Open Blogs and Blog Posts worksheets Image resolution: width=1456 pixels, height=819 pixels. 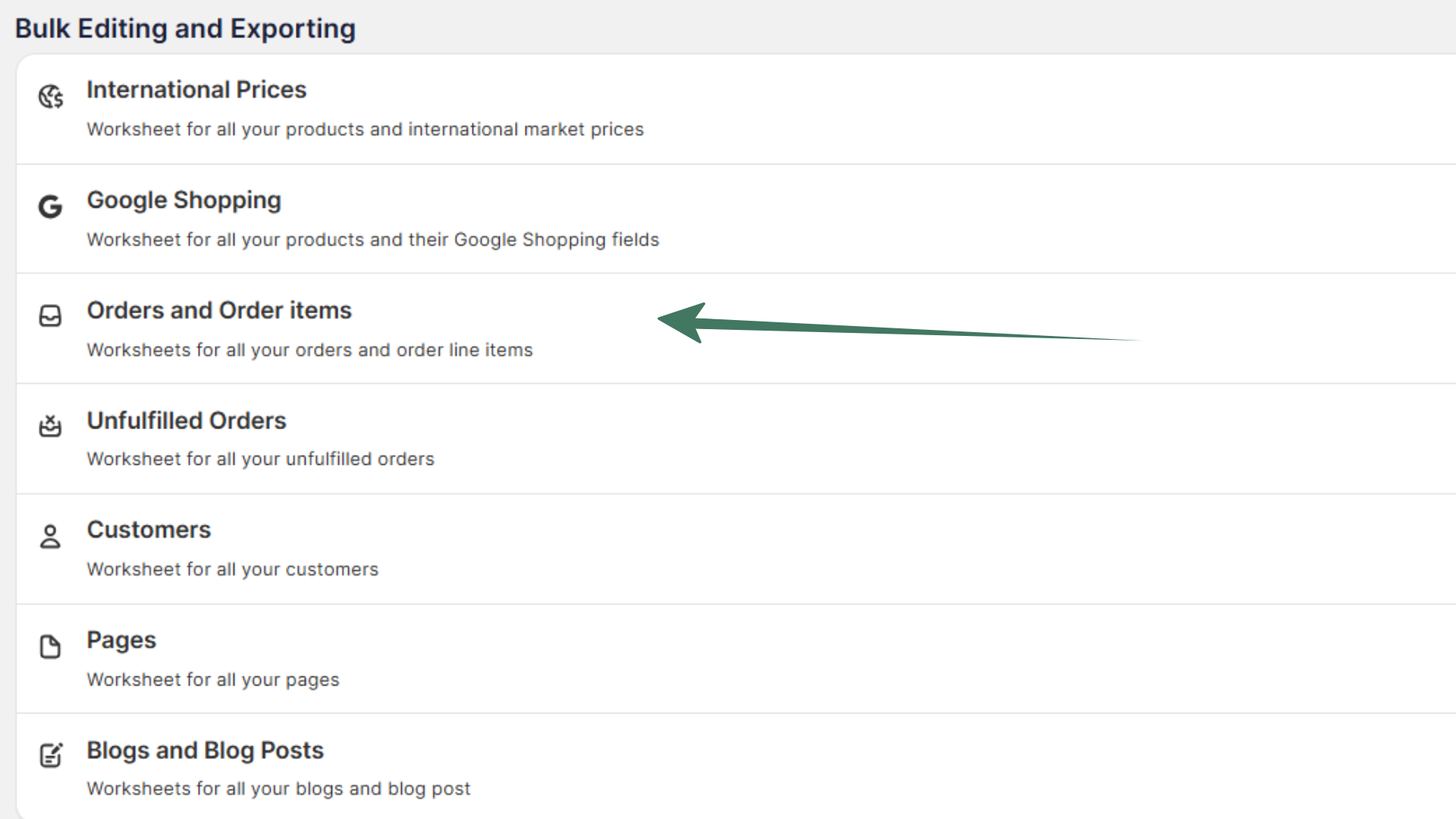[205, 750]
